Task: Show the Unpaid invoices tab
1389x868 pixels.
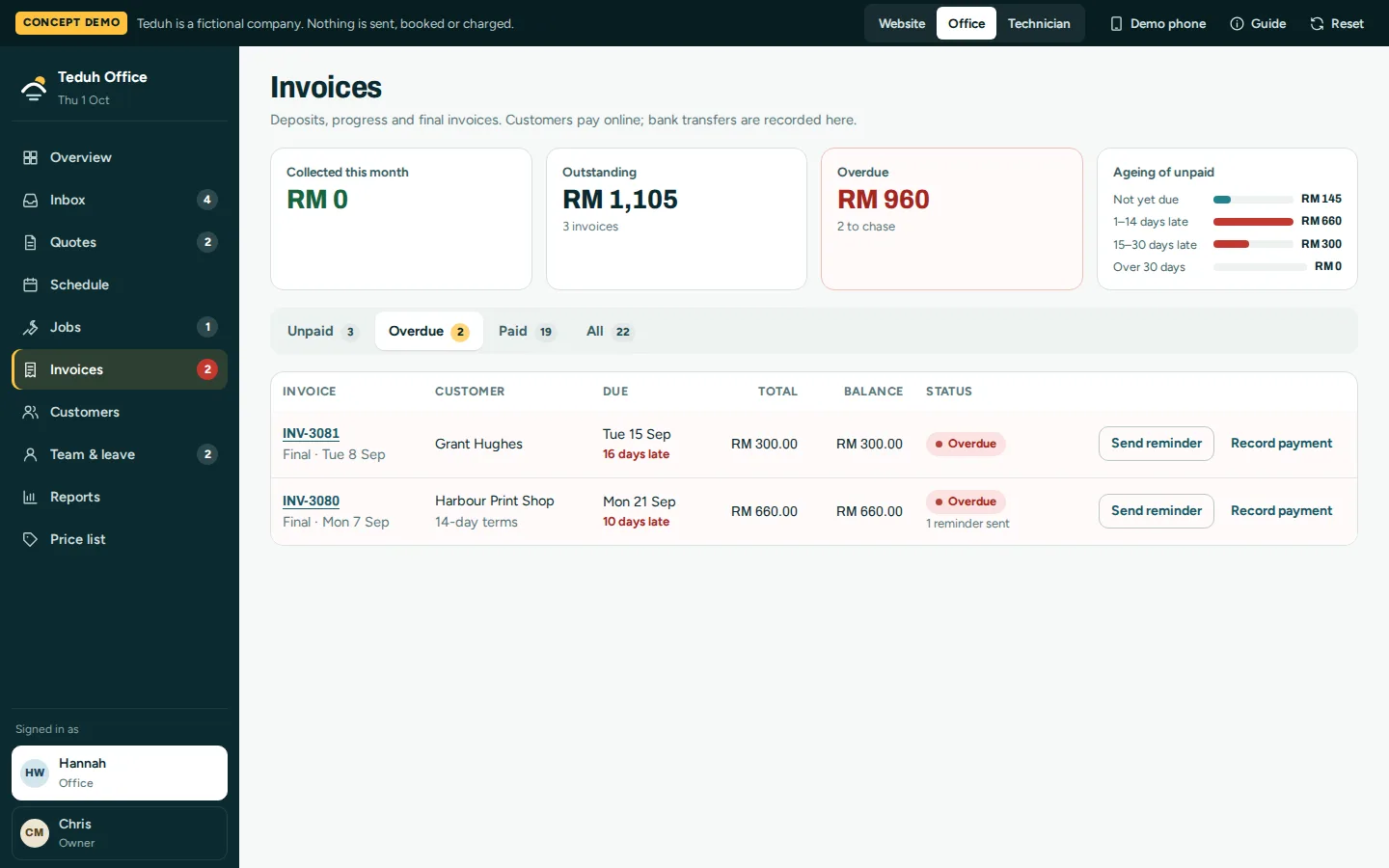Action: click(x=322, y=331)
